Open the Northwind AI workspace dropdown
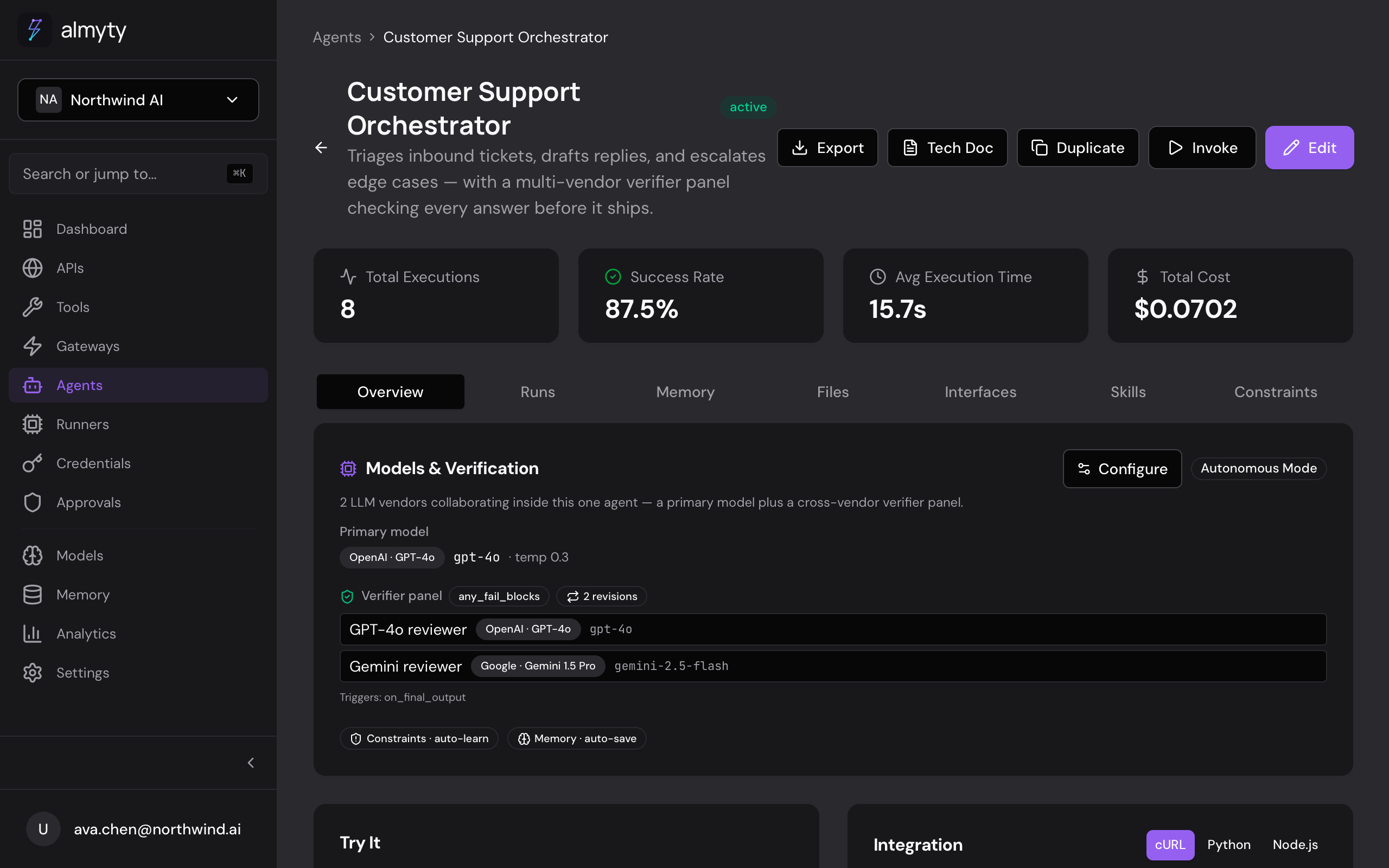 click(x=138, y=100)
